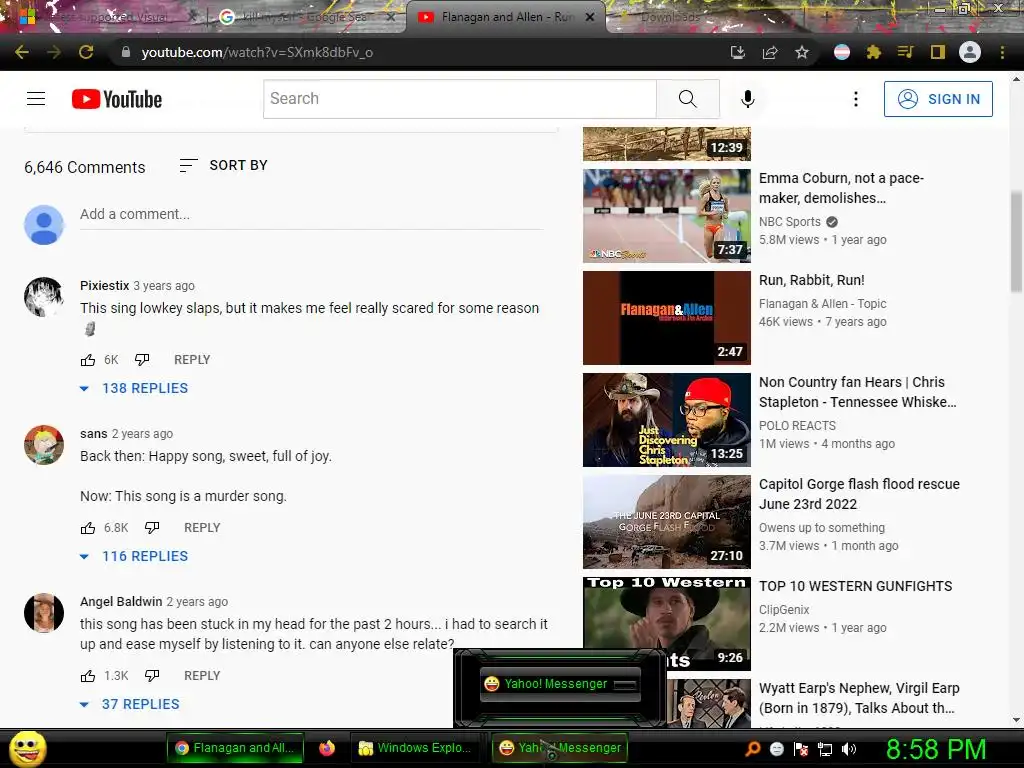Open TOP 10 WESTERN GUNFIGHTS video title
Screen dimensions: 1024x768
(856, 586)
